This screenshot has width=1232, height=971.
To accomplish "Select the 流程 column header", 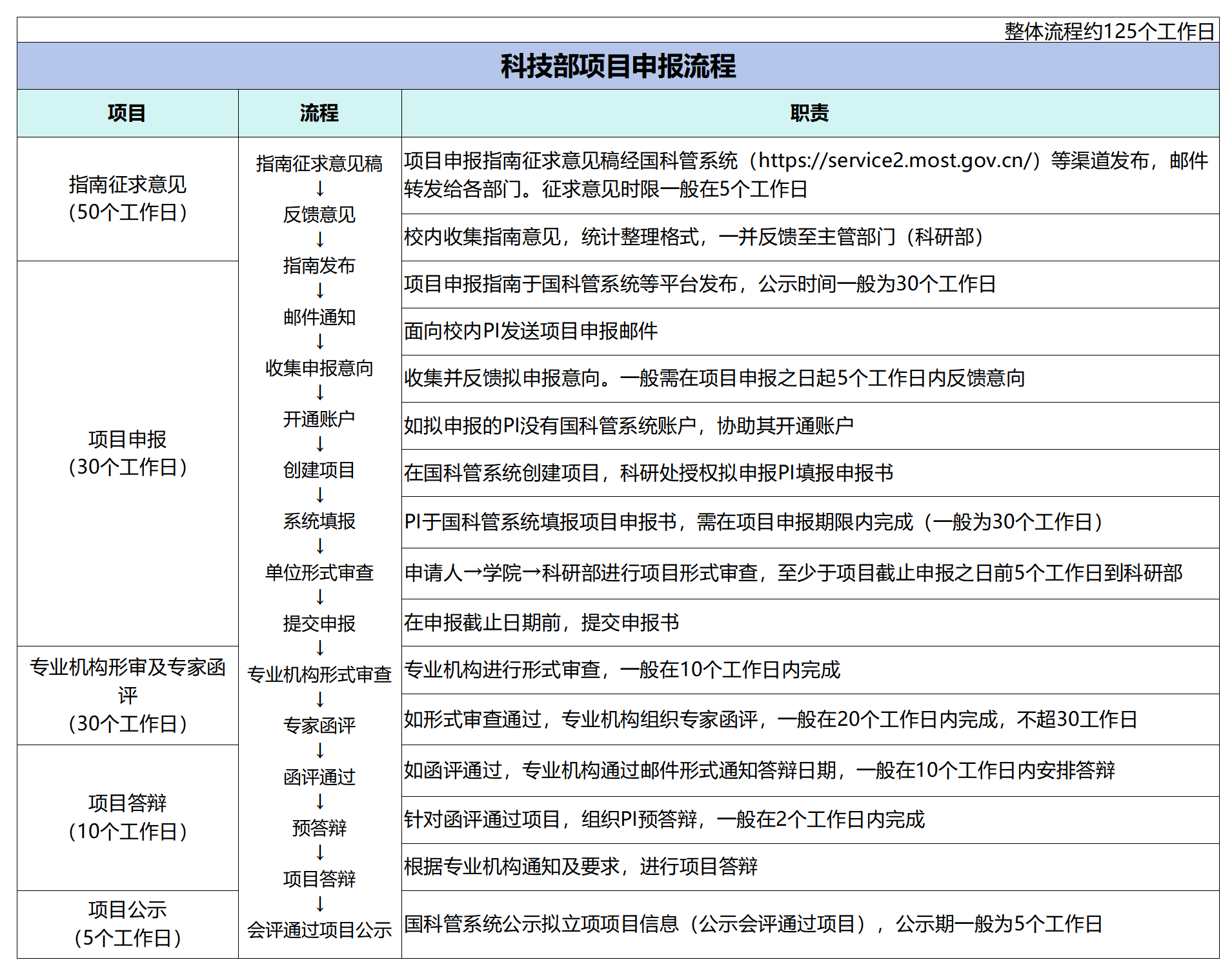I will point(319,113).
